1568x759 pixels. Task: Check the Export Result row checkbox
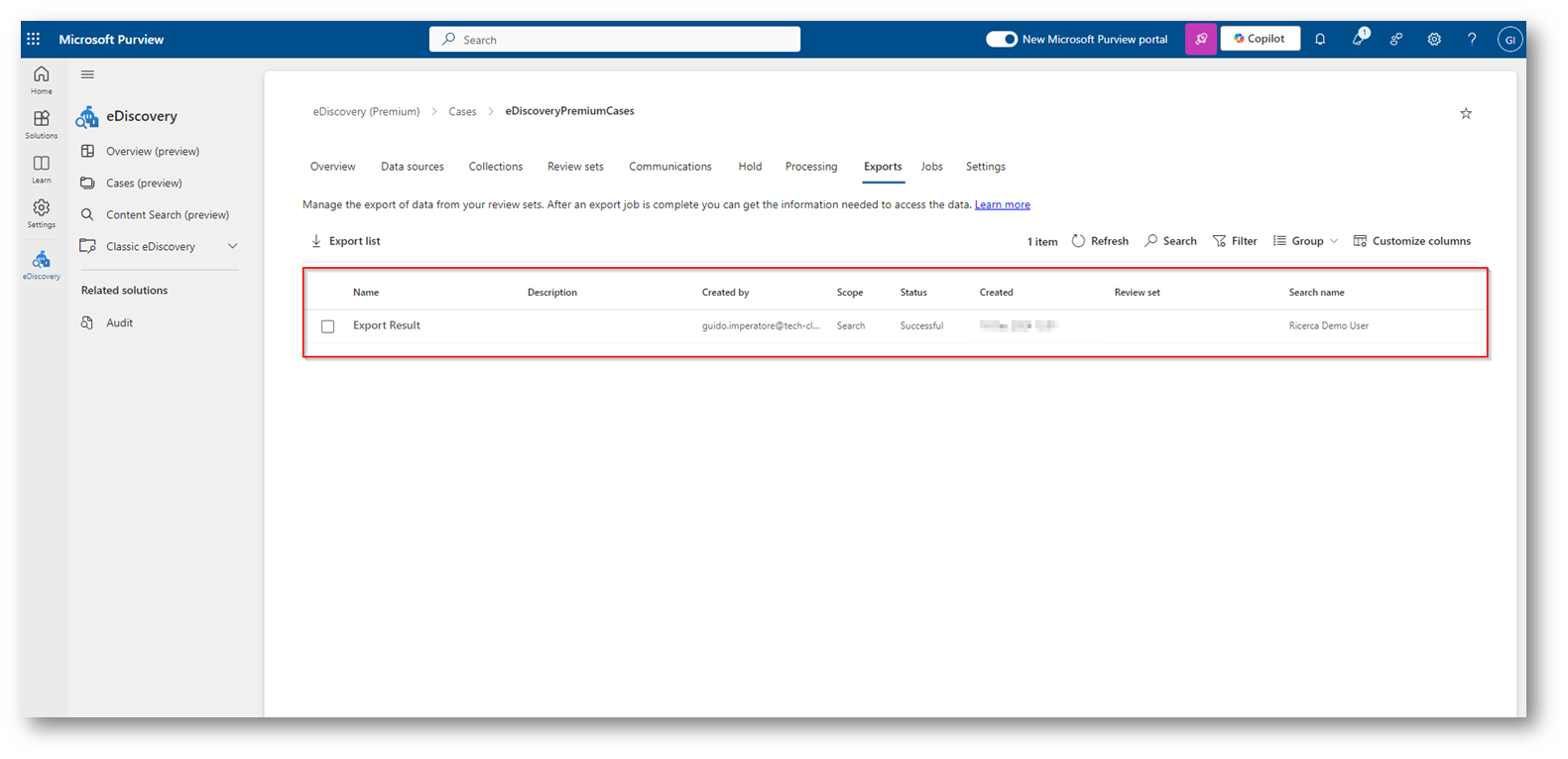[328, 326]
